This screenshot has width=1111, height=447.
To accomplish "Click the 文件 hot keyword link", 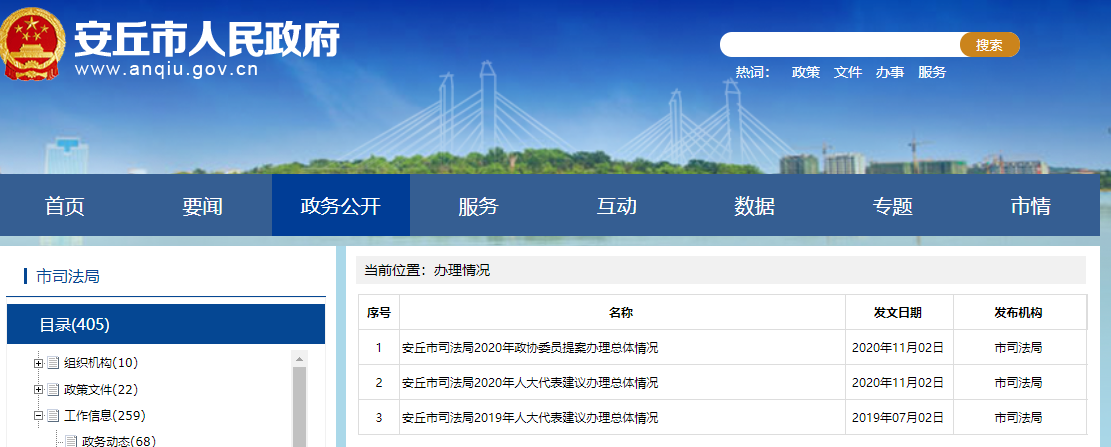I will [847, 72].
